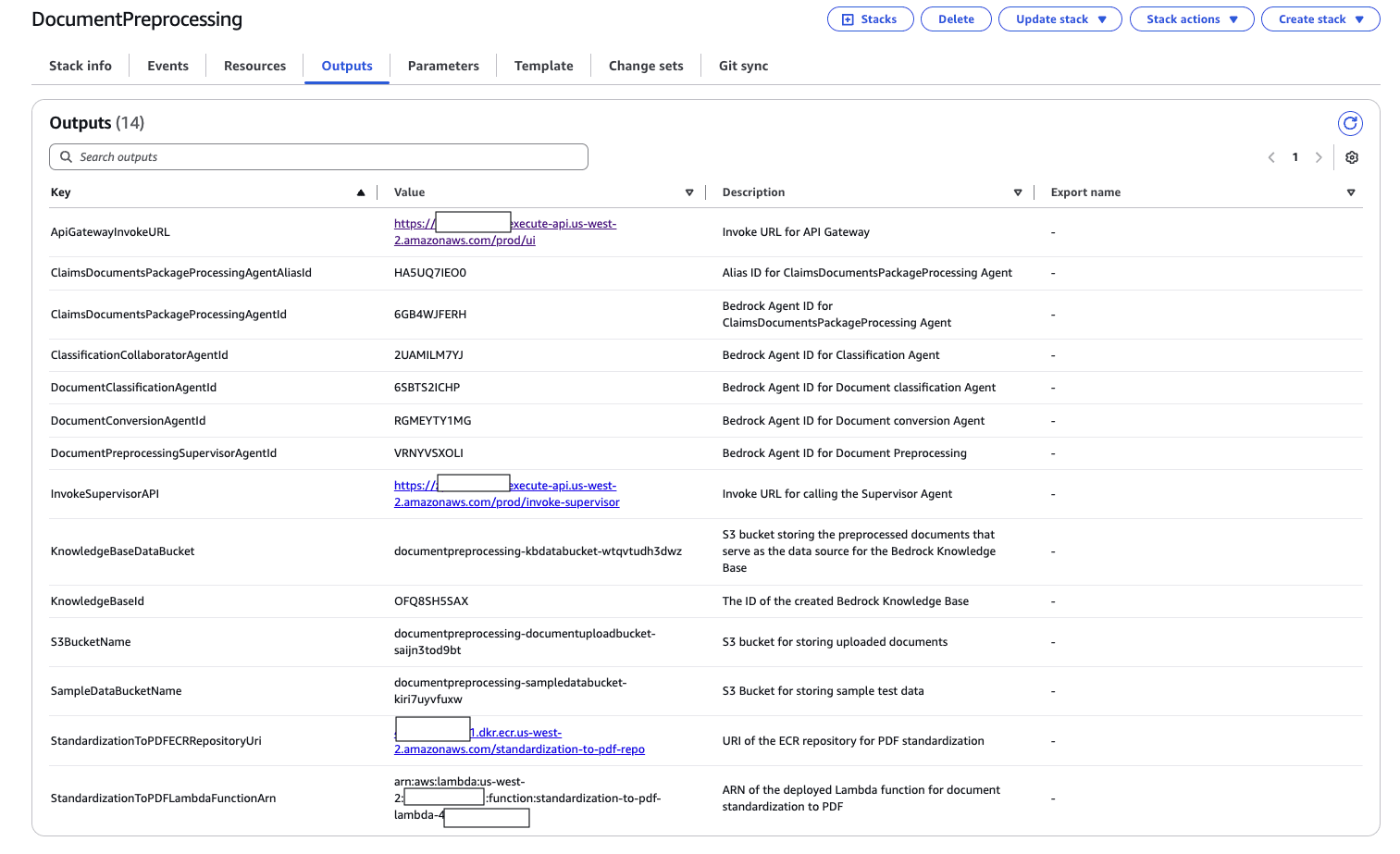
Task: Sort the Description column
Action: [x=1018, y=192]
